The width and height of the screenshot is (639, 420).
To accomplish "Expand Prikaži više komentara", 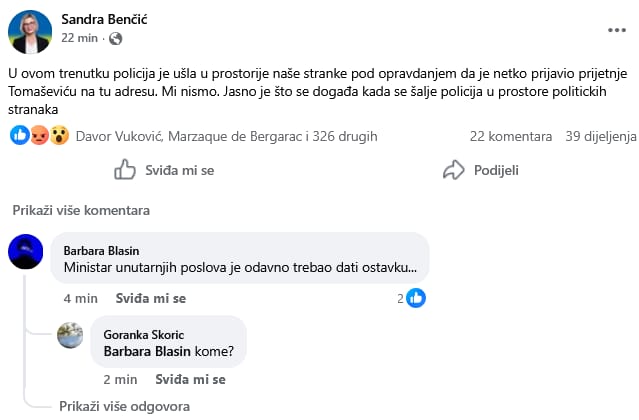I will point(81,211).
